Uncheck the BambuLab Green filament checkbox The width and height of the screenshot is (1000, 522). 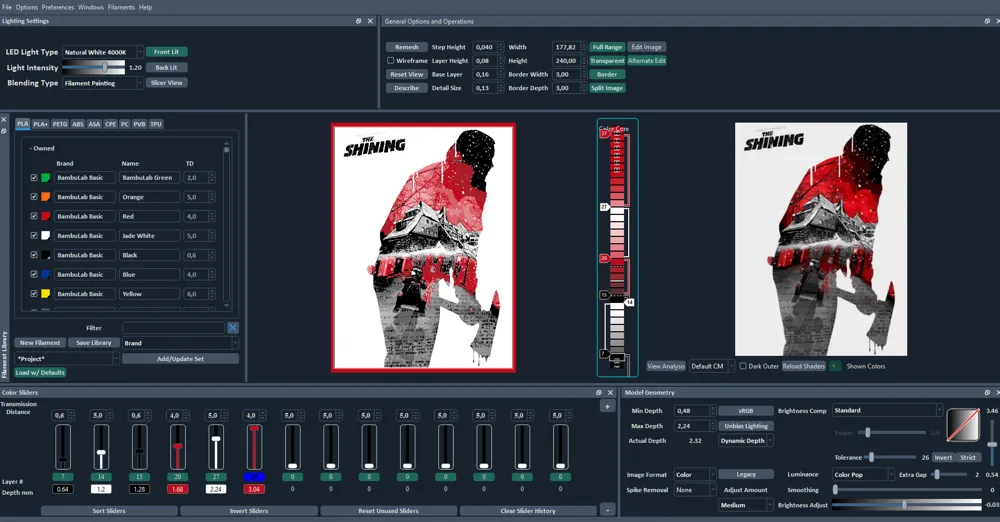(x=34, y=177)
